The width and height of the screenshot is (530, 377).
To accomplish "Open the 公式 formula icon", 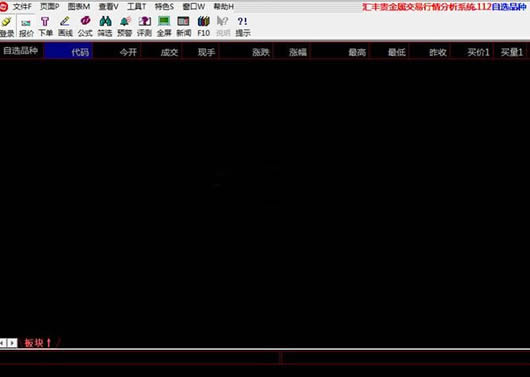I will coord(85,21).
